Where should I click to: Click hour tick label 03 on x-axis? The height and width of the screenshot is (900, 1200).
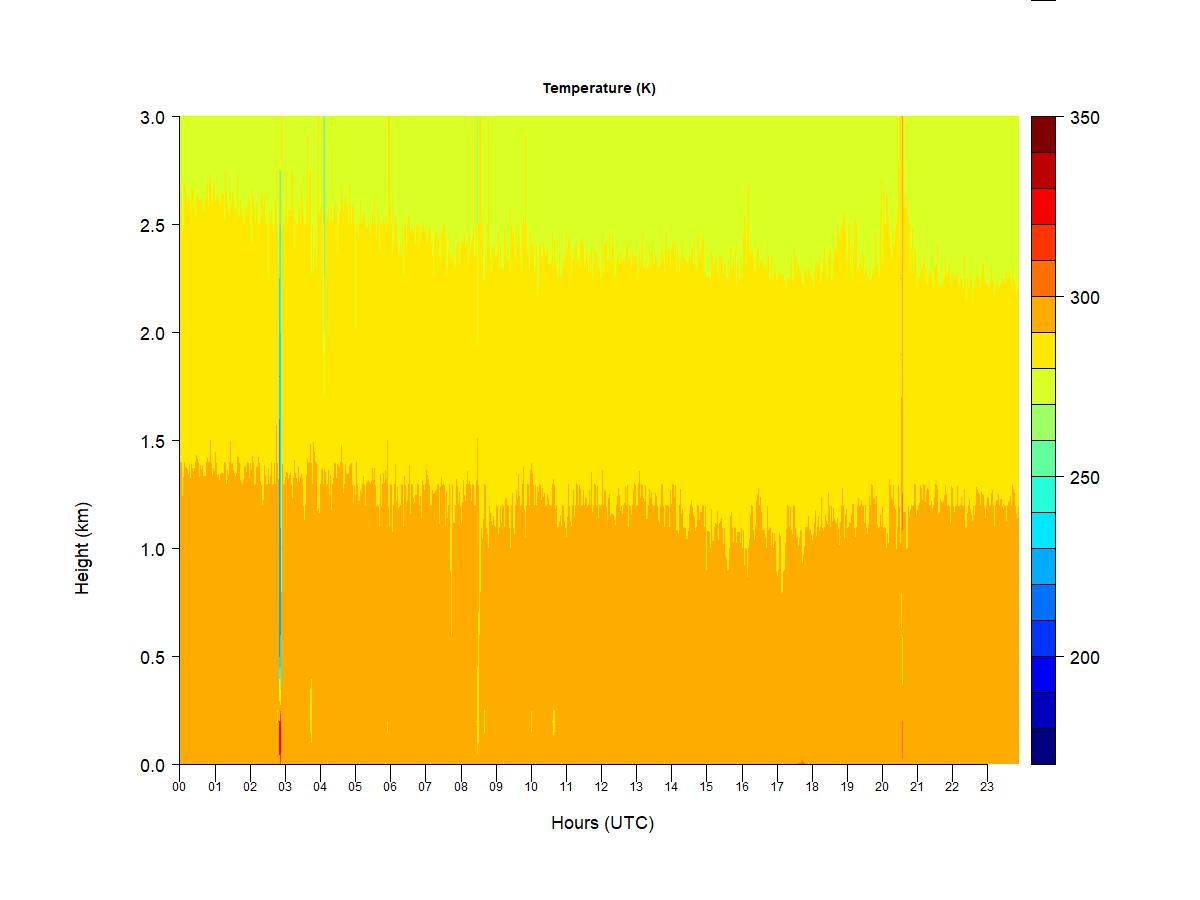coord(285,787)
